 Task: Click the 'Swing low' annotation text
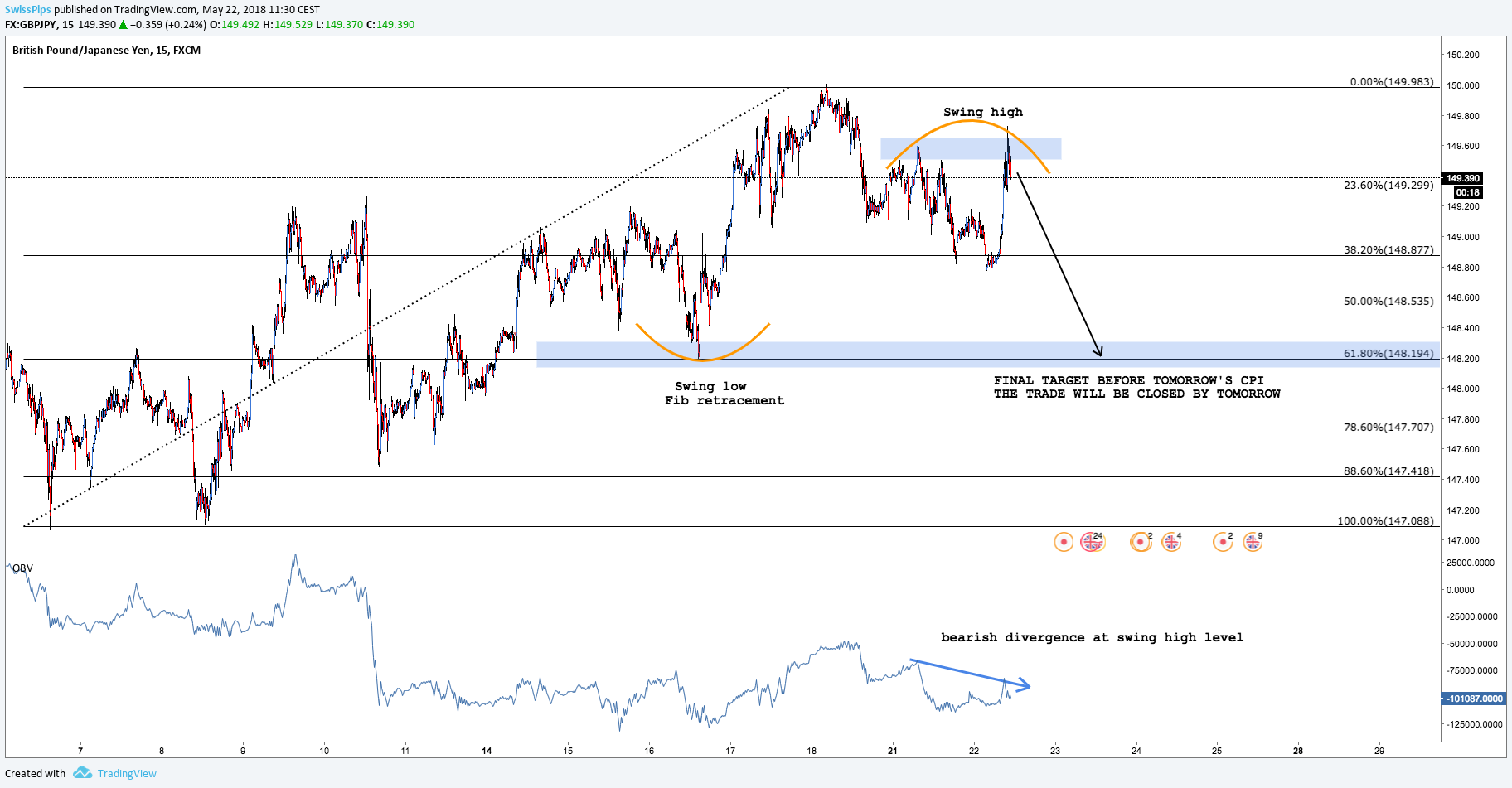pyautogui.click(x=710, y=386)
